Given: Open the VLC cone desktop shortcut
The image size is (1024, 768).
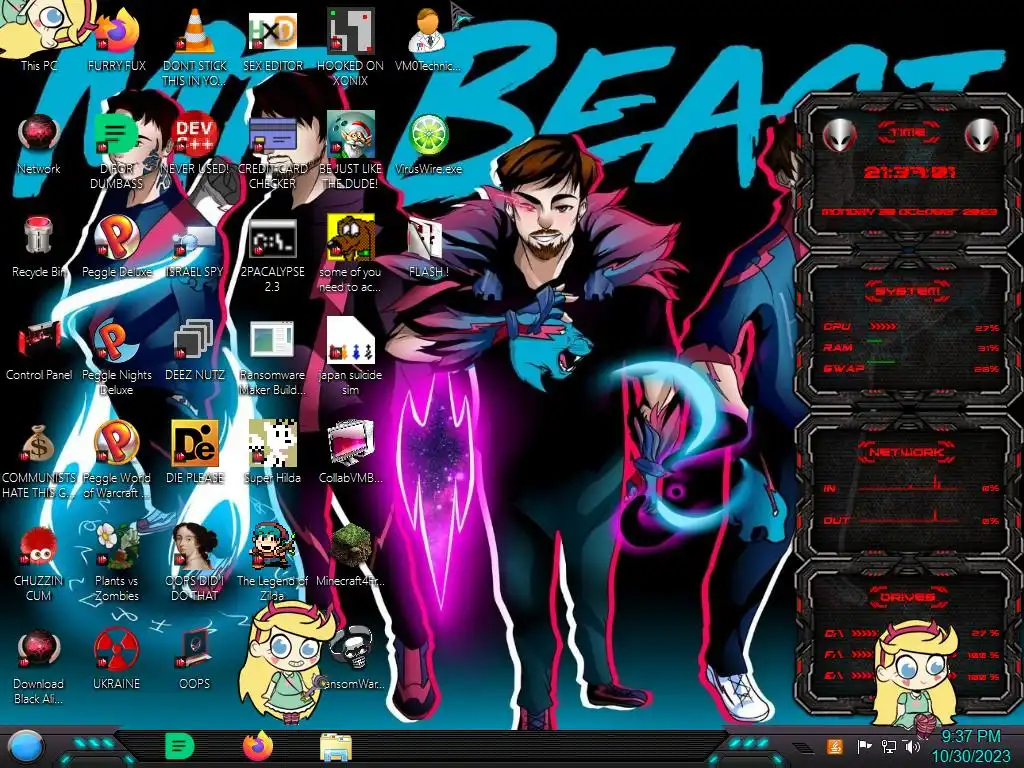Looking at the screenshot, I should point(195,33).
